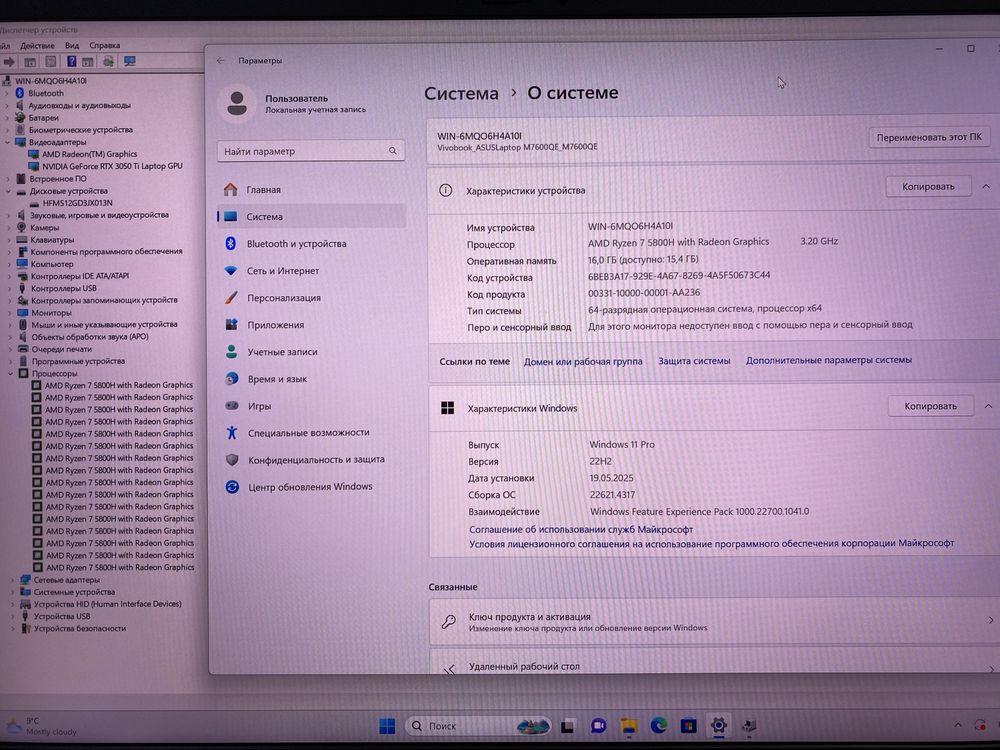
Task: Click the Bluetooth icon in device tree
Action: 20,93
